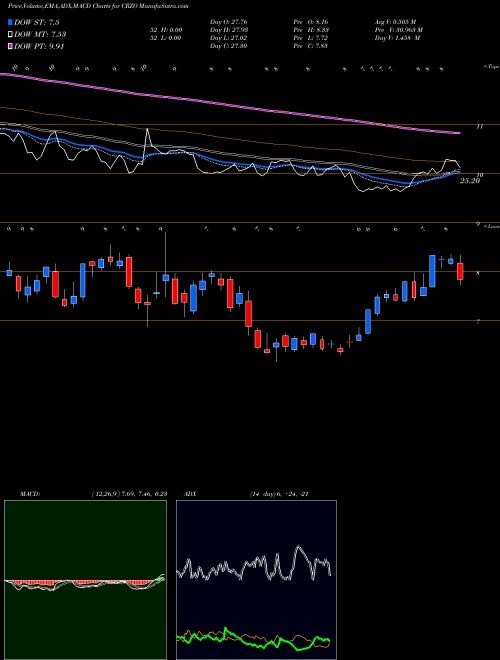Click the MACD (12,26,9) parameter values
500x660 pixels.
130,494
